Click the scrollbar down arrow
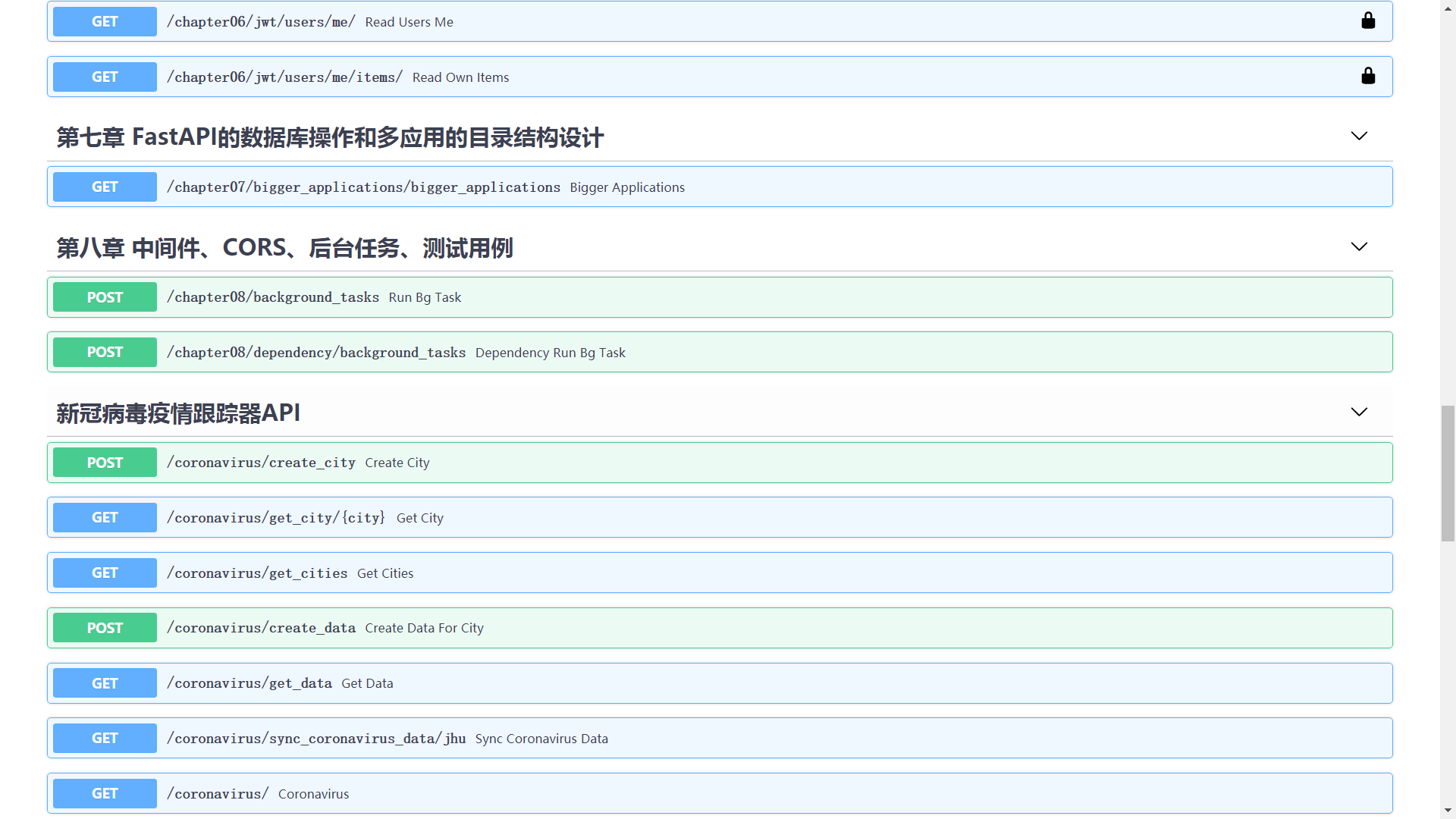 (1448, 811)
